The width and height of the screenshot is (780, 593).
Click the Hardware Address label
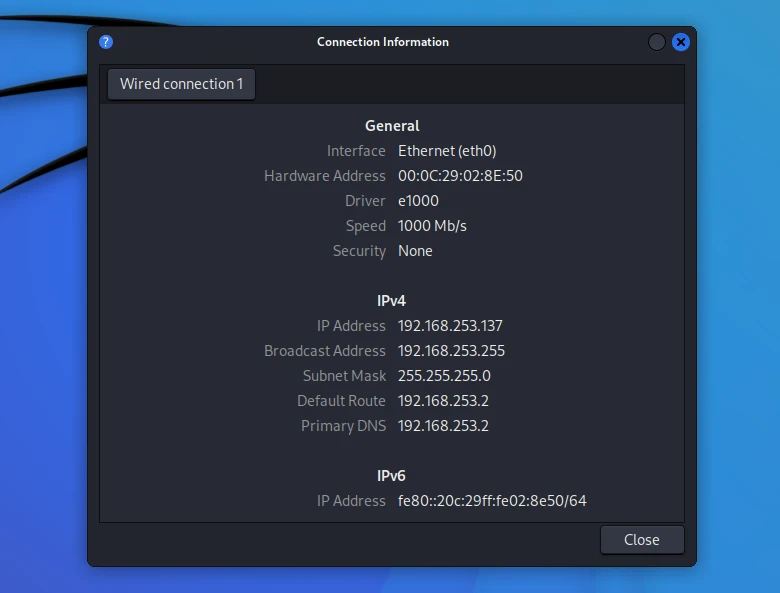(325, 176)
